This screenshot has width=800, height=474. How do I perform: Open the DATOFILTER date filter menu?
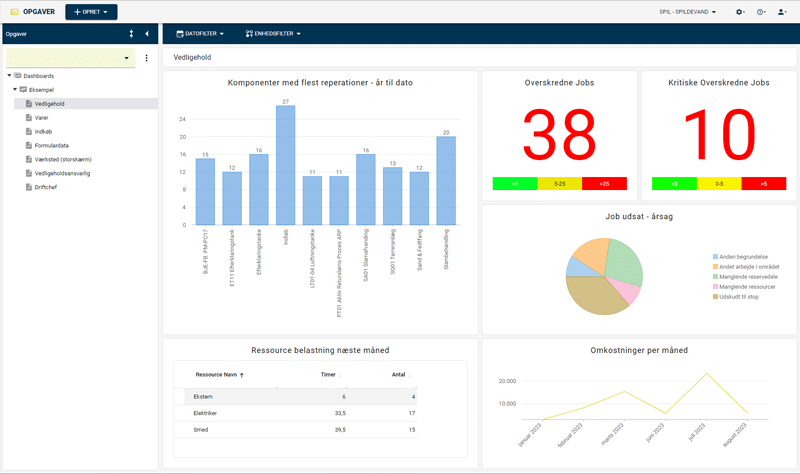200,34
